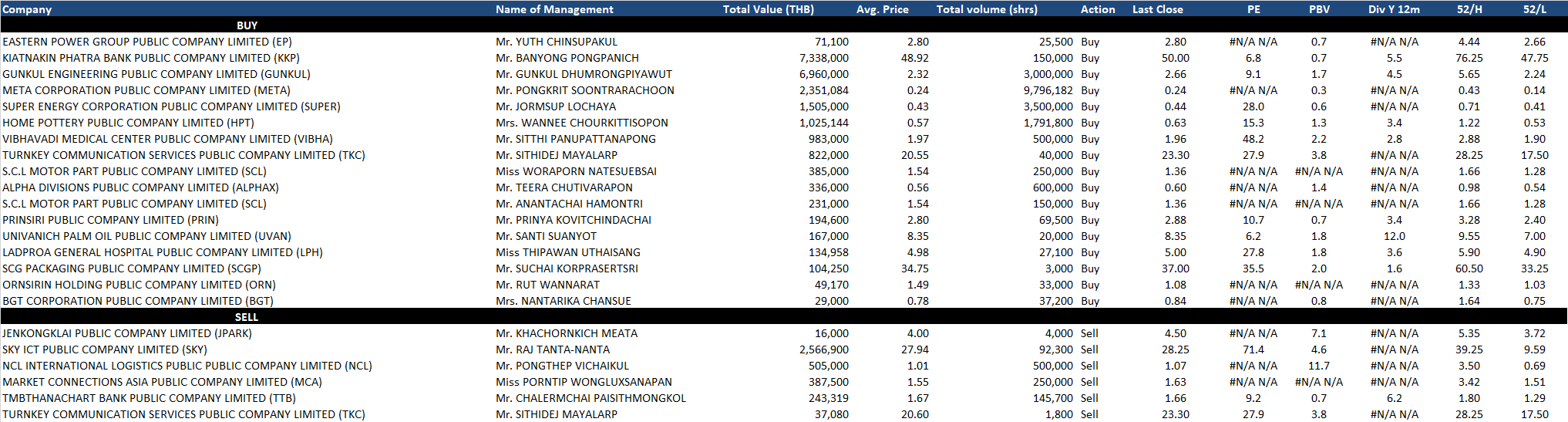Click the Company column header
Screen dimensions: 1568x422
click(27, 9)
